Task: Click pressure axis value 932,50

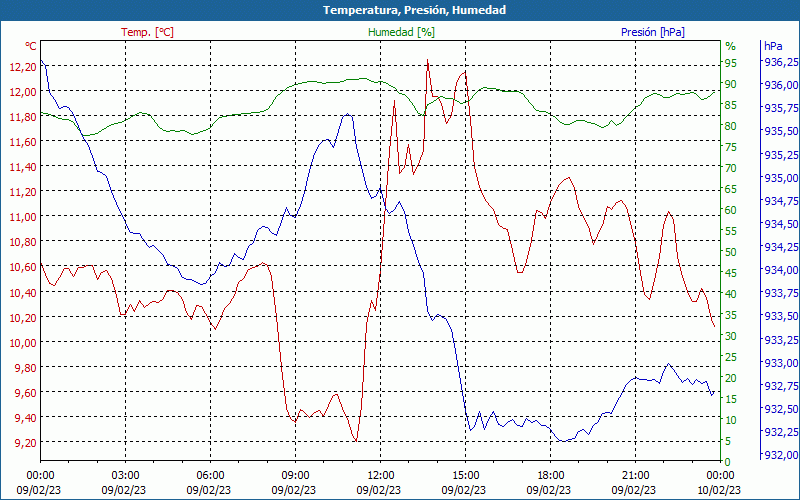Action: pyautogui.click(x=781, y=409)
